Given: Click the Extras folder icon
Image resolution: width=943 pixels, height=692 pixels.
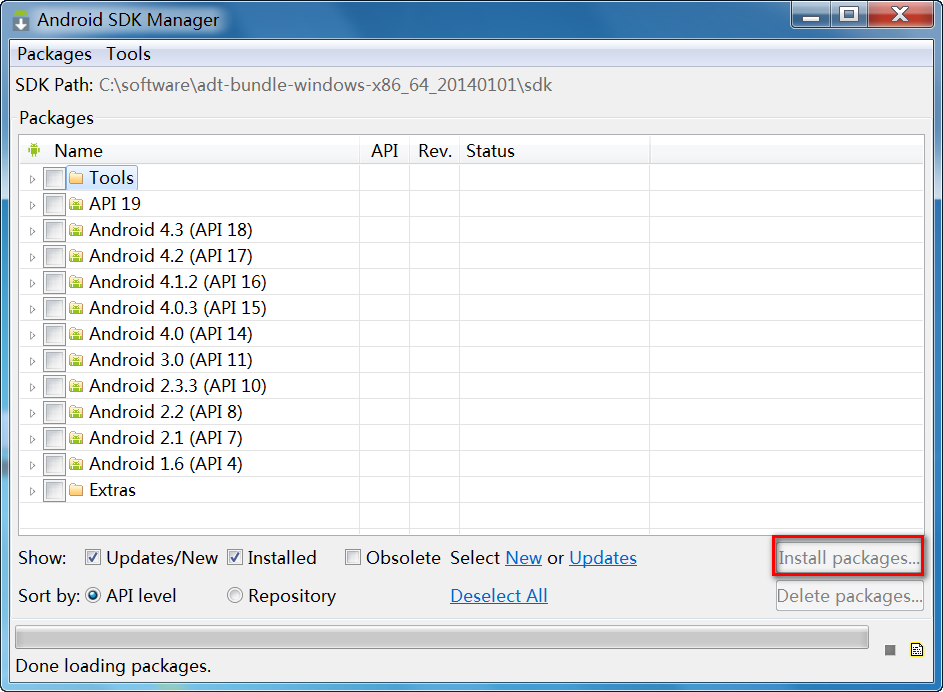Looking at the screenshot, I should tap(76, 490).
